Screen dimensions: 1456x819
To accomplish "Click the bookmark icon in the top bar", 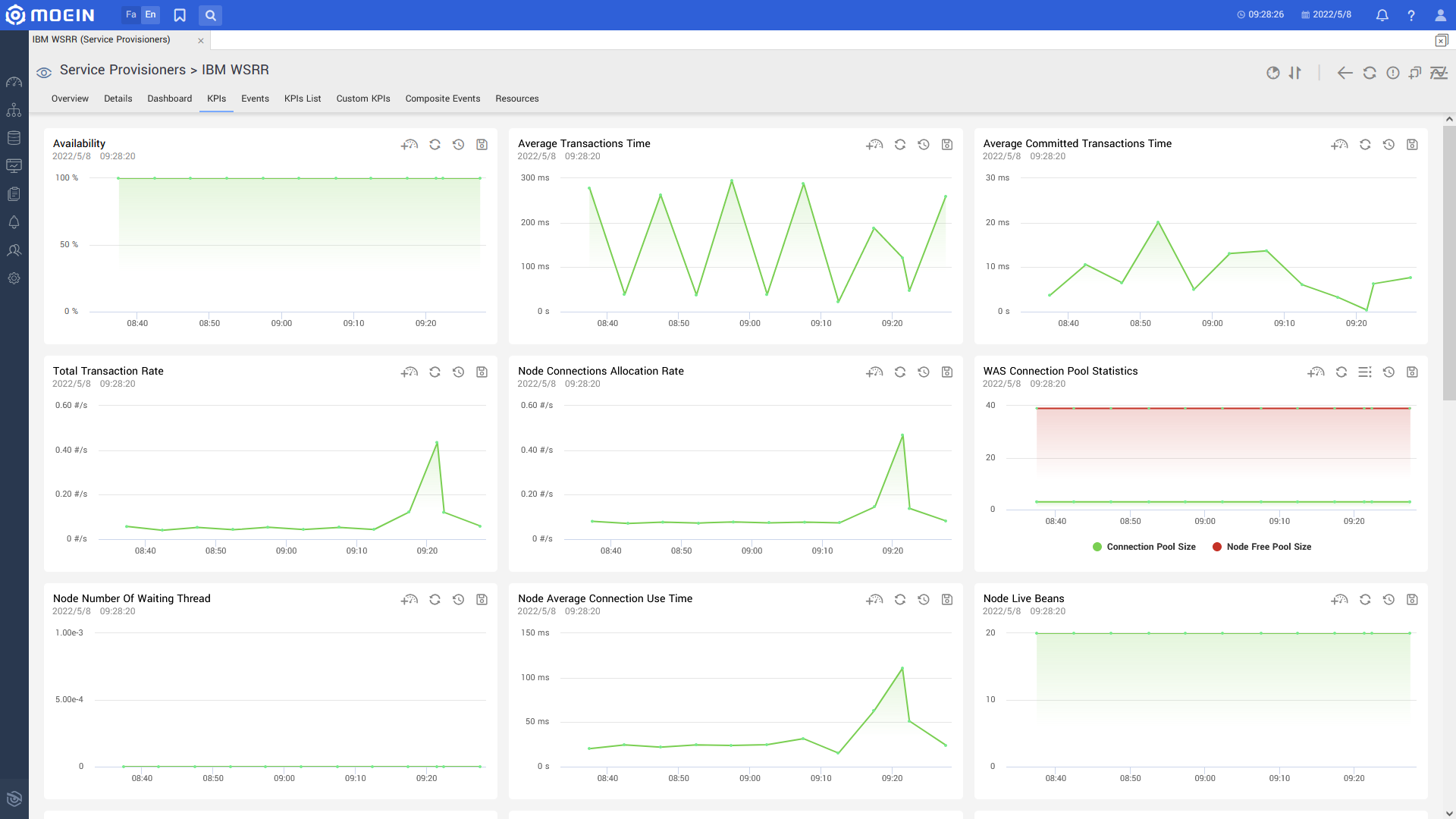I will click(x=180, y=15).
